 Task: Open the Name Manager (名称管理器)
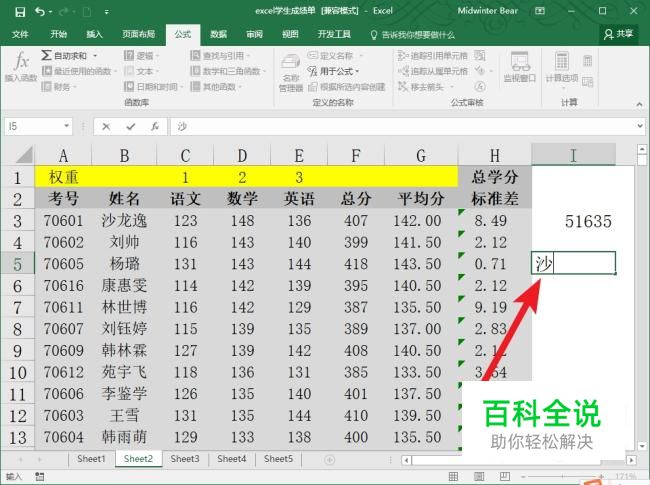click(291, 71)
